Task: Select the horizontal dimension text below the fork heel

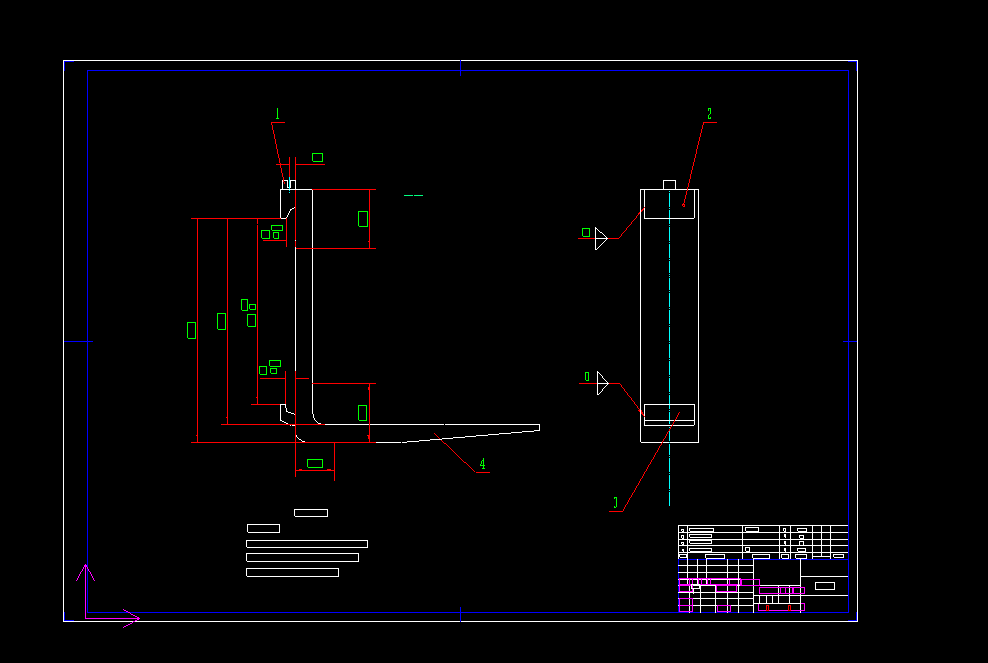Action: 315,464
